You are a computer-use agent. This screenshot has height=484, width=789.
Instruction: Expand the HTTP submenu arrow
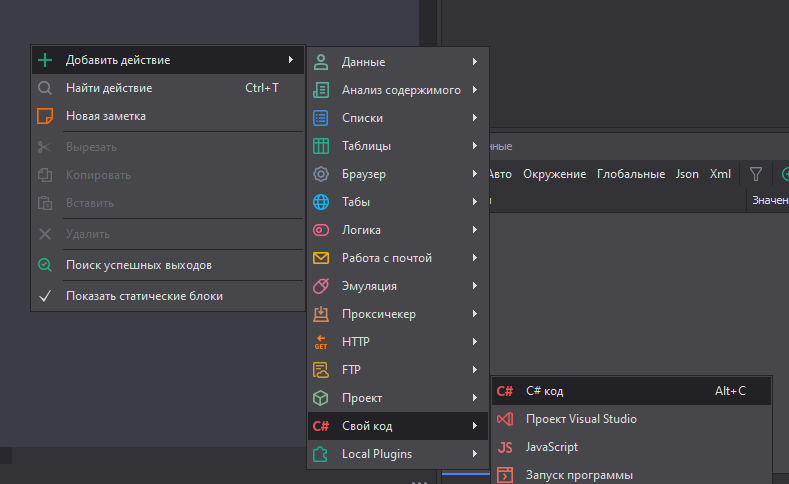[474, 342]
